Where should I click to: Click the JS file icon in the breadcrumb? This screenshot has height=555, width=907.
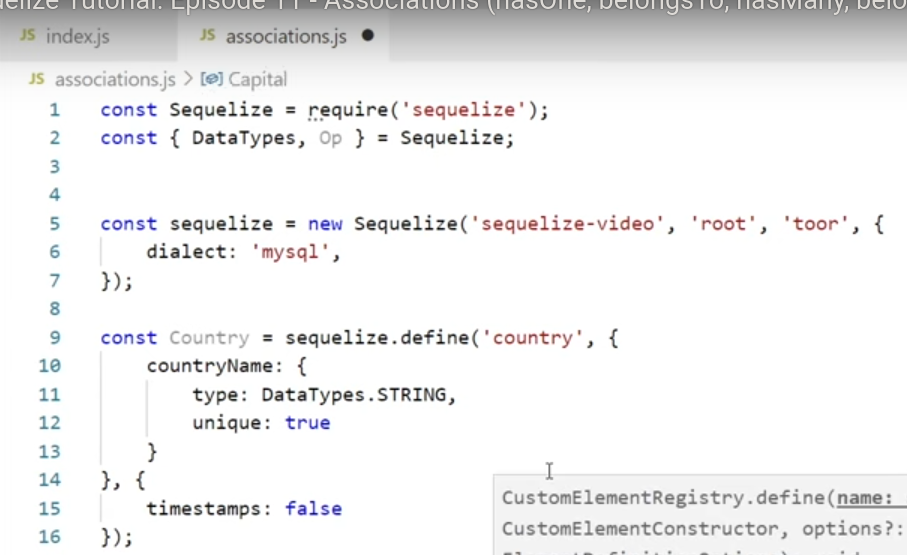(36, 79)
